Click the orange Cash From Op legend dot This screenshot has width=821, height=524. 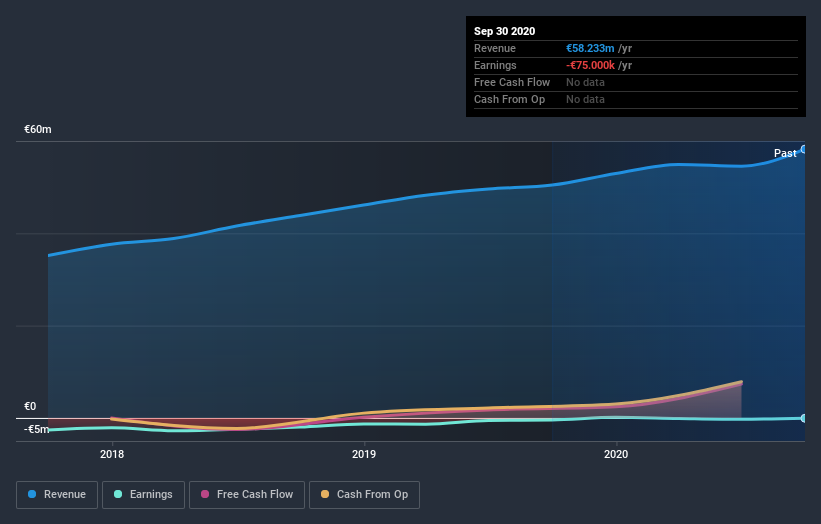325,494
